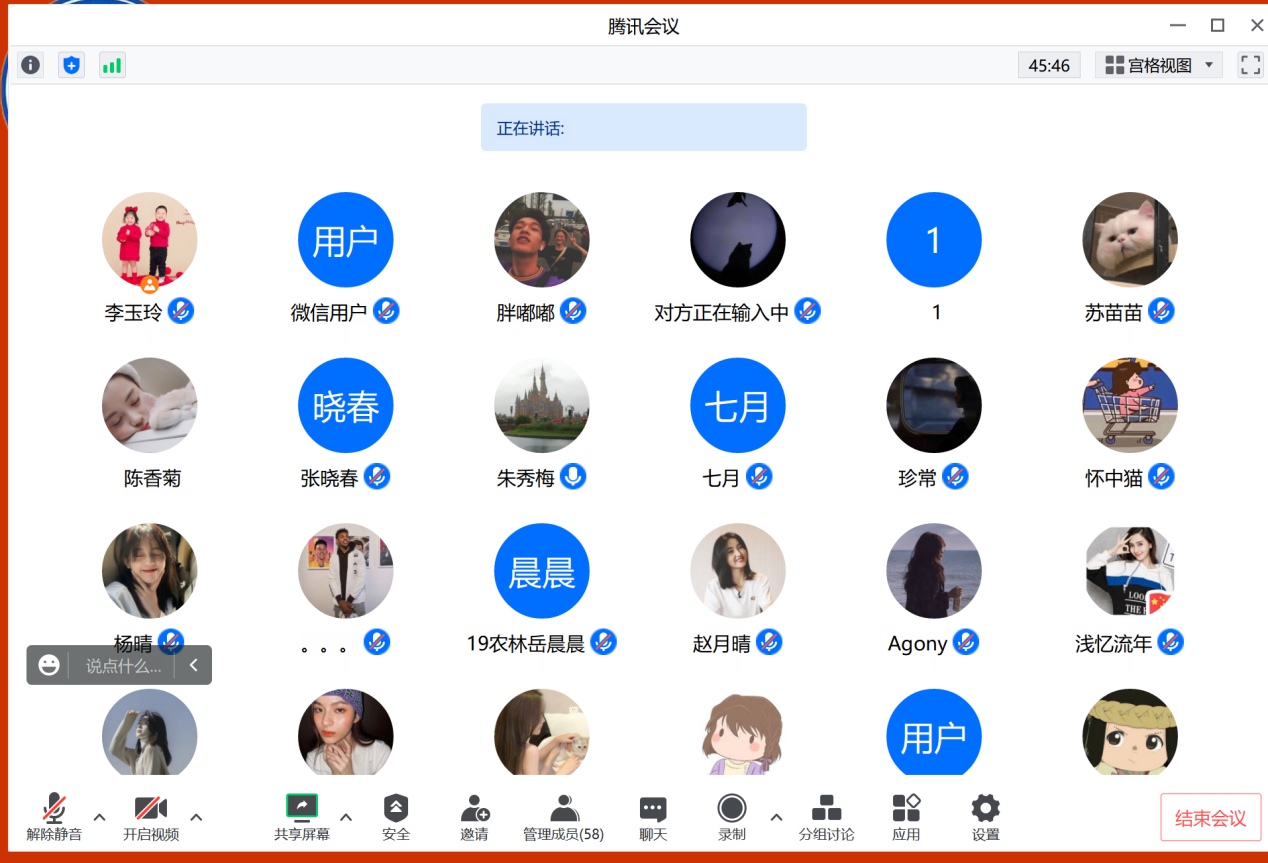Turn on video (开启视频)
1268x863 pixels.
[x=151, y=817]
